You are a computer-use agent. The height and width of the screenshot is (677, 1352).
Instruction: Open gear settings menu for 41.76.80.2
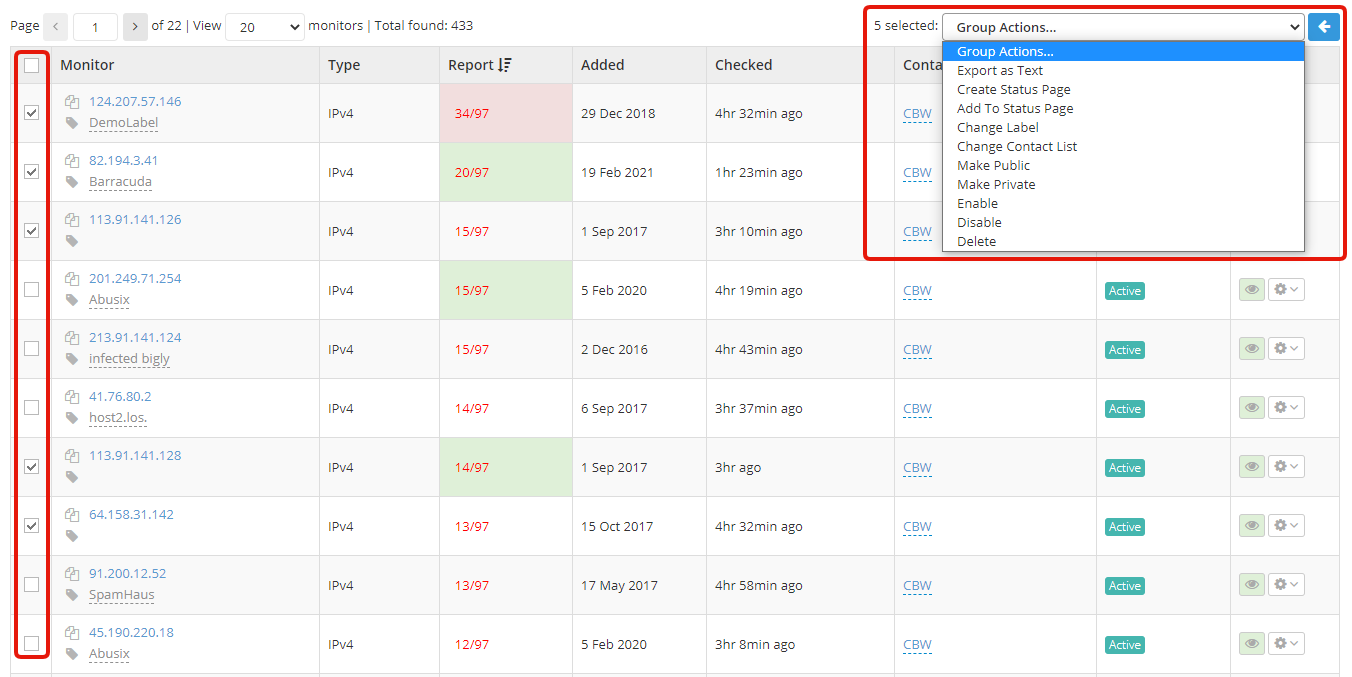pyautogui.click(x=1286, y=408)
